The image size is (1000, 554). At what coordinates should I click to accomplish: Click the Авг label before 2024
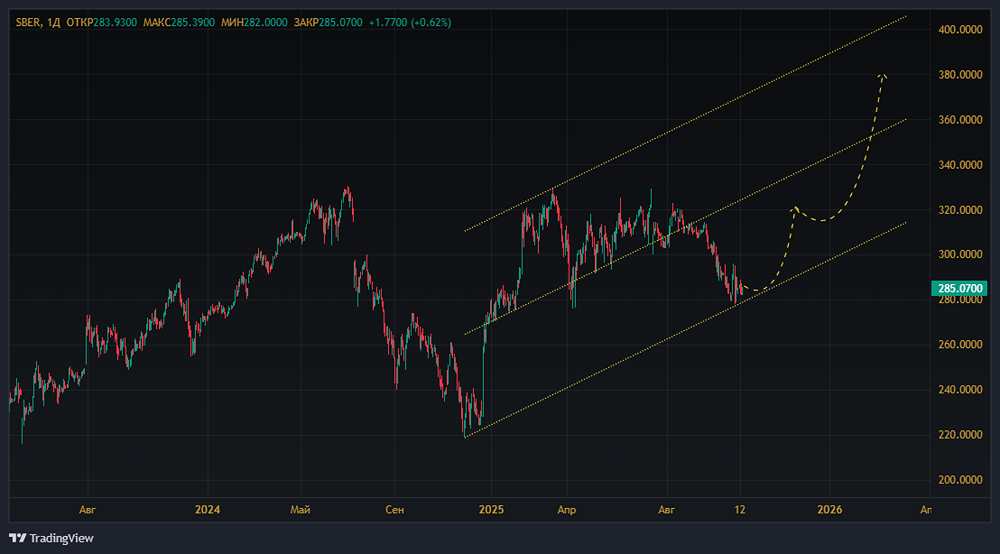tap(87, 509)
